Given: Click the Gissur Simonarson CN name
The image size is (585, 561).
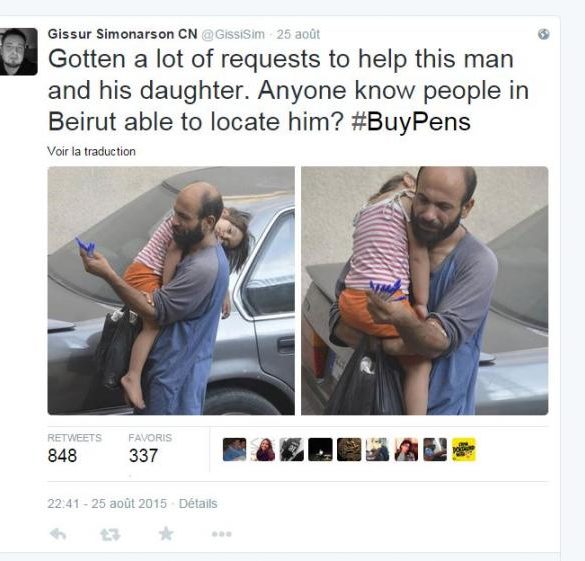Looking at the screenshot, I should tap(122, 34).
